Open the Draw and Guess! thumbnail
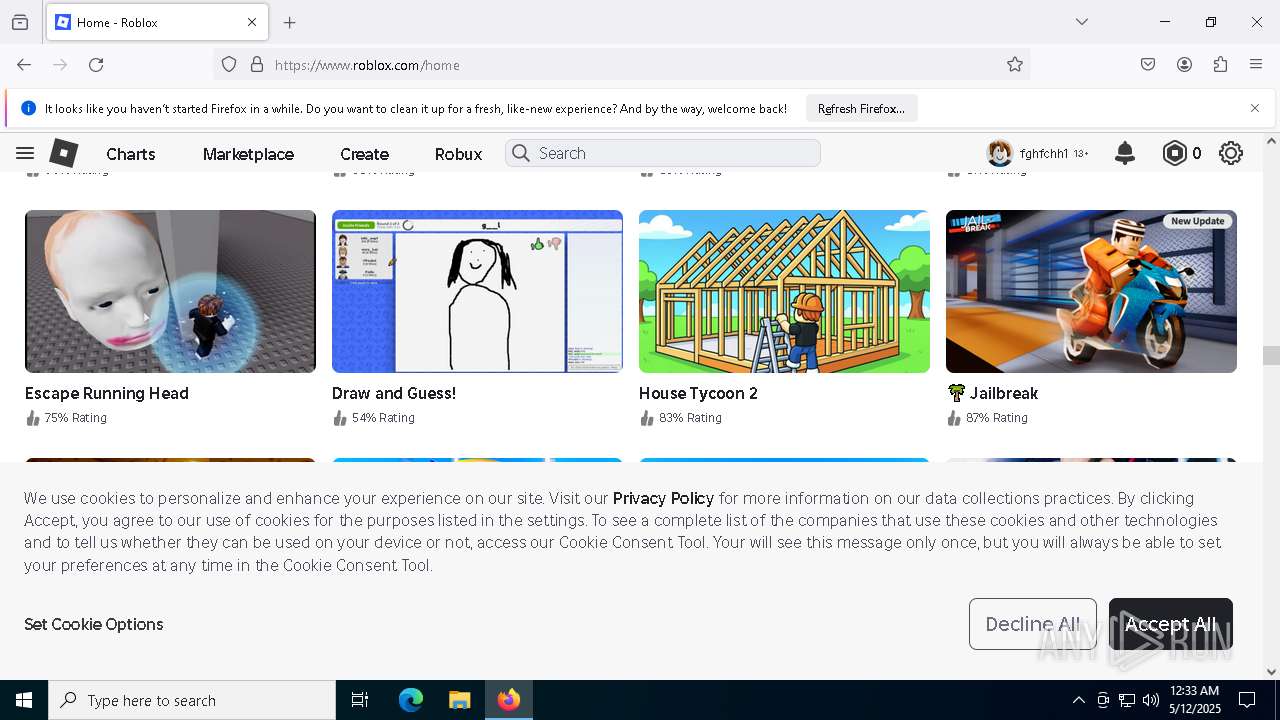1280x720 pixels. [477, 291]
